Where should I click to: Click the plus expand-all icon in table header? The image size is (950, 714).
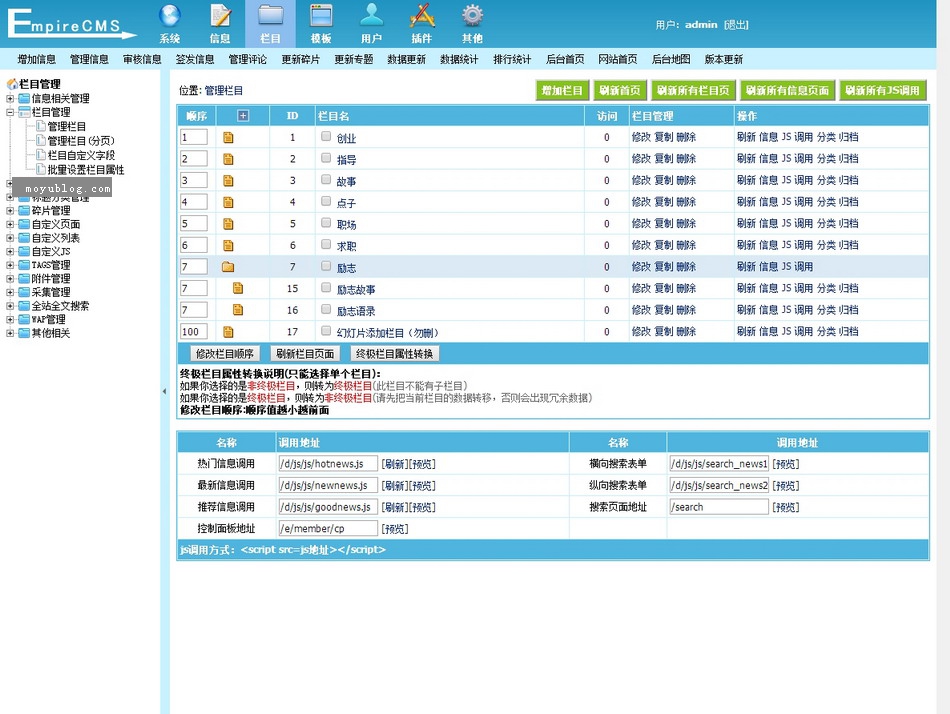243,115
